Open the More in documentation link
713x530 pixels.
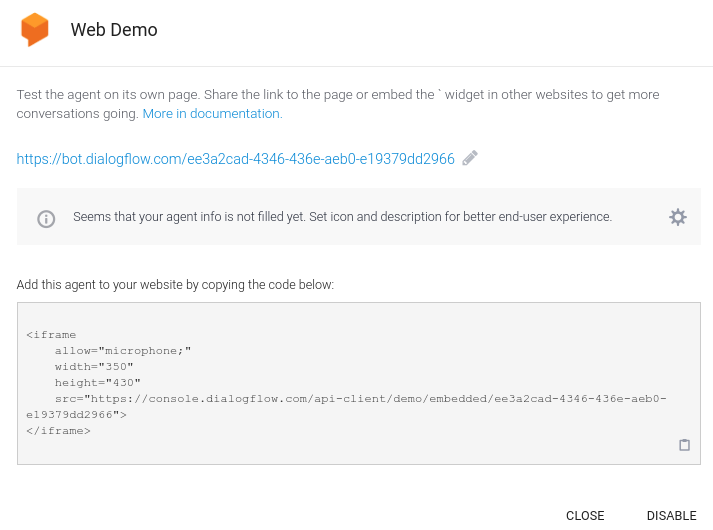(x=212, y=114)
